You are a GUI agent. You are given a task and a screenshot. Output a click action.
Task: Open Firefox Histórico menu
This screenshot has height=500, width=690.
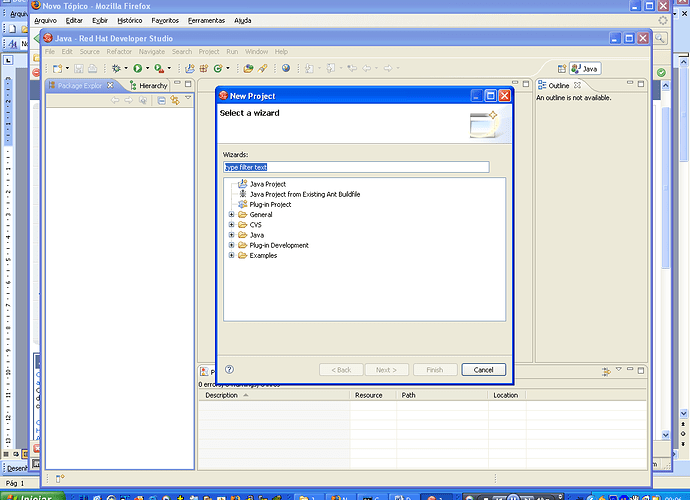click(130, 21)
